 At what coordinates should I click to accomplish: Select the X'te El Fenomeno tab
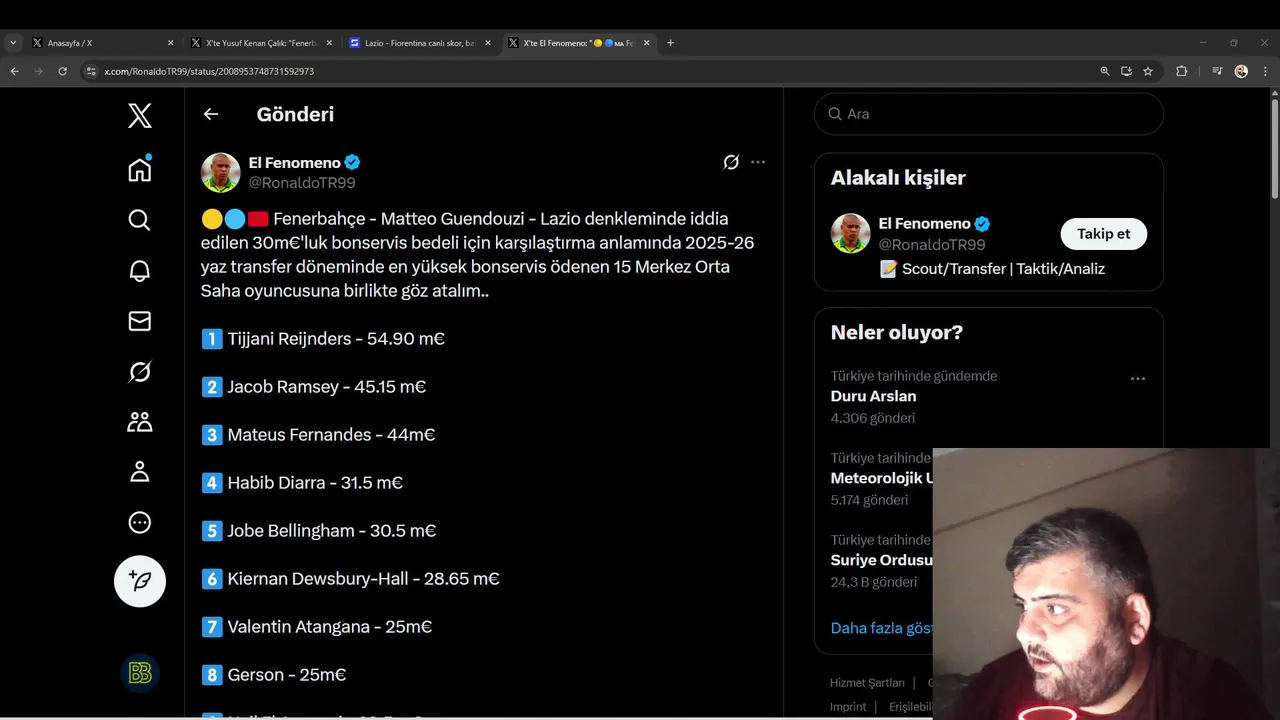[x=578, y=43]
